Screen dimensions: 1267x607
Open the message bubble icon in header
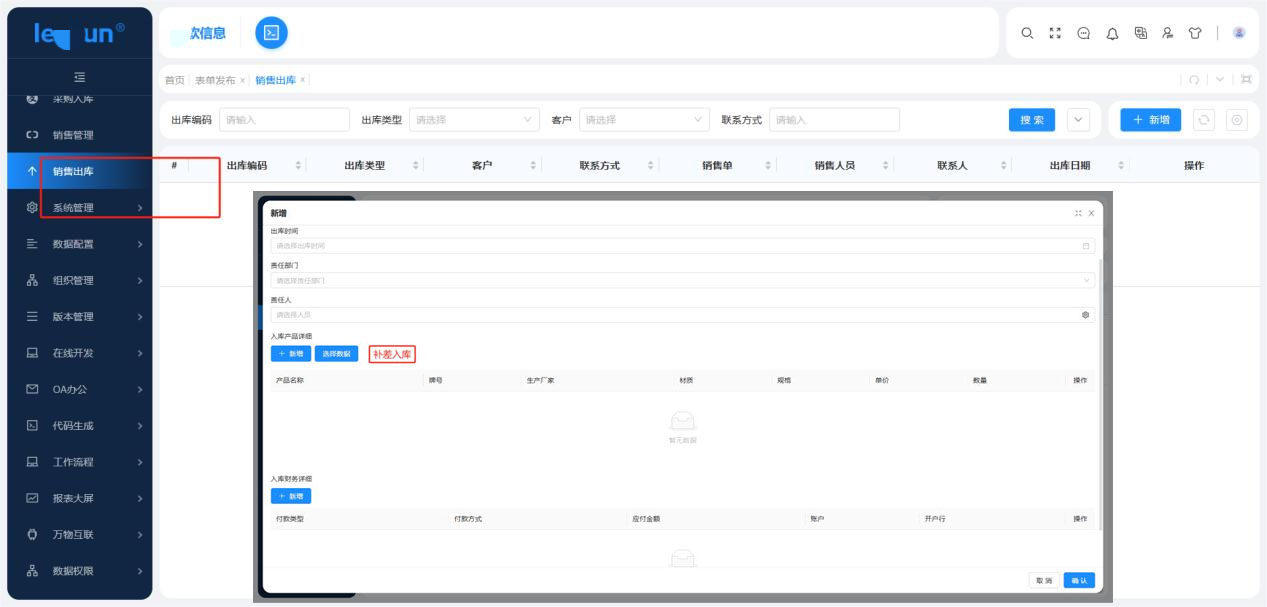point(1085,33)
